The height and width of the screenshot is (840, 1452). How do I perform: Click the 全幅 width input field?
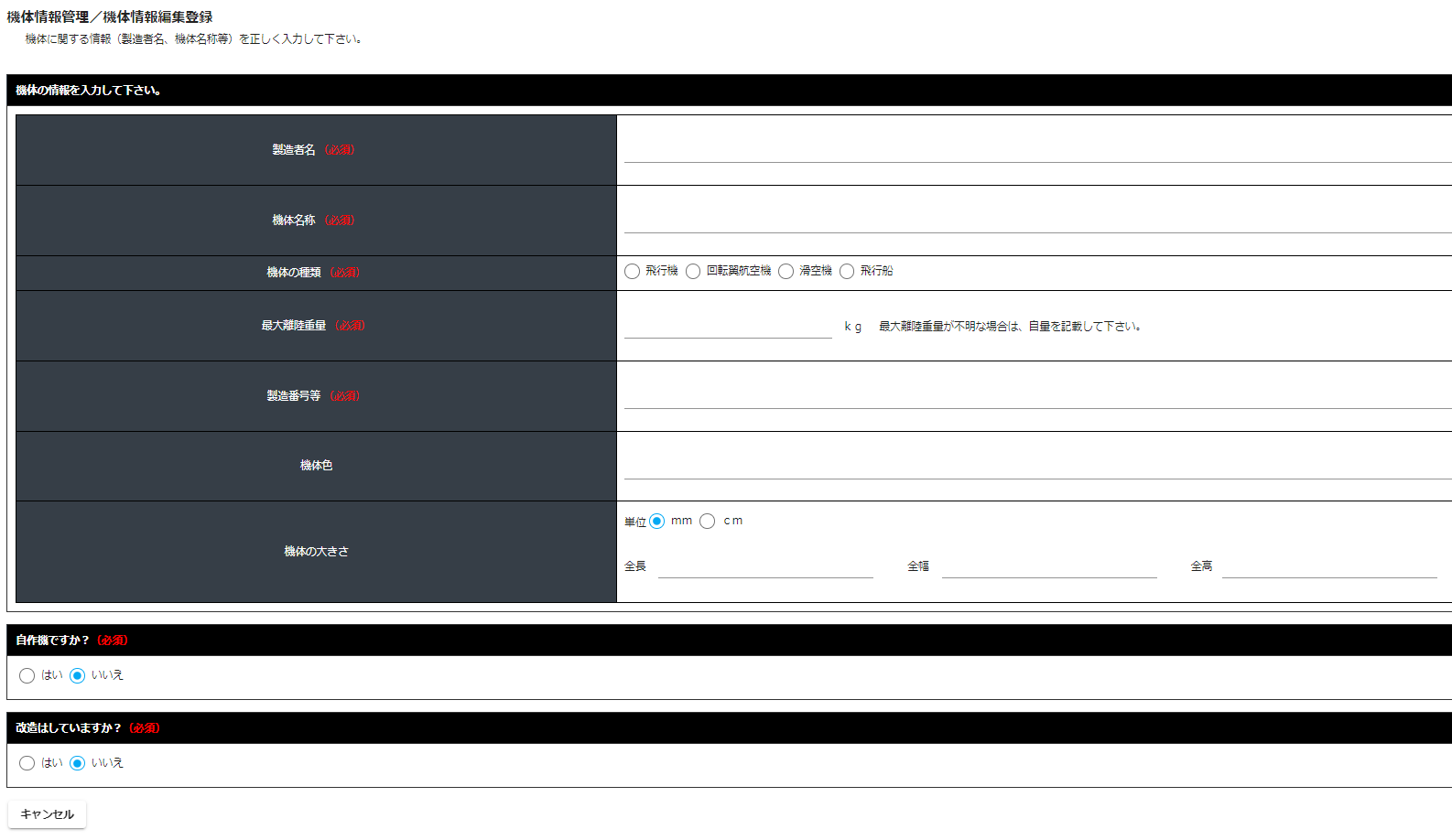1049,566
